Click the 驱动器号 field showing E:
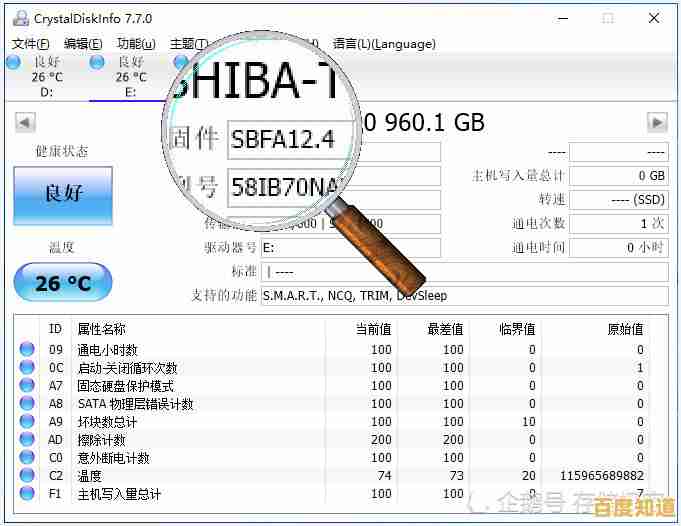681x526 pixels. [350, 248]
